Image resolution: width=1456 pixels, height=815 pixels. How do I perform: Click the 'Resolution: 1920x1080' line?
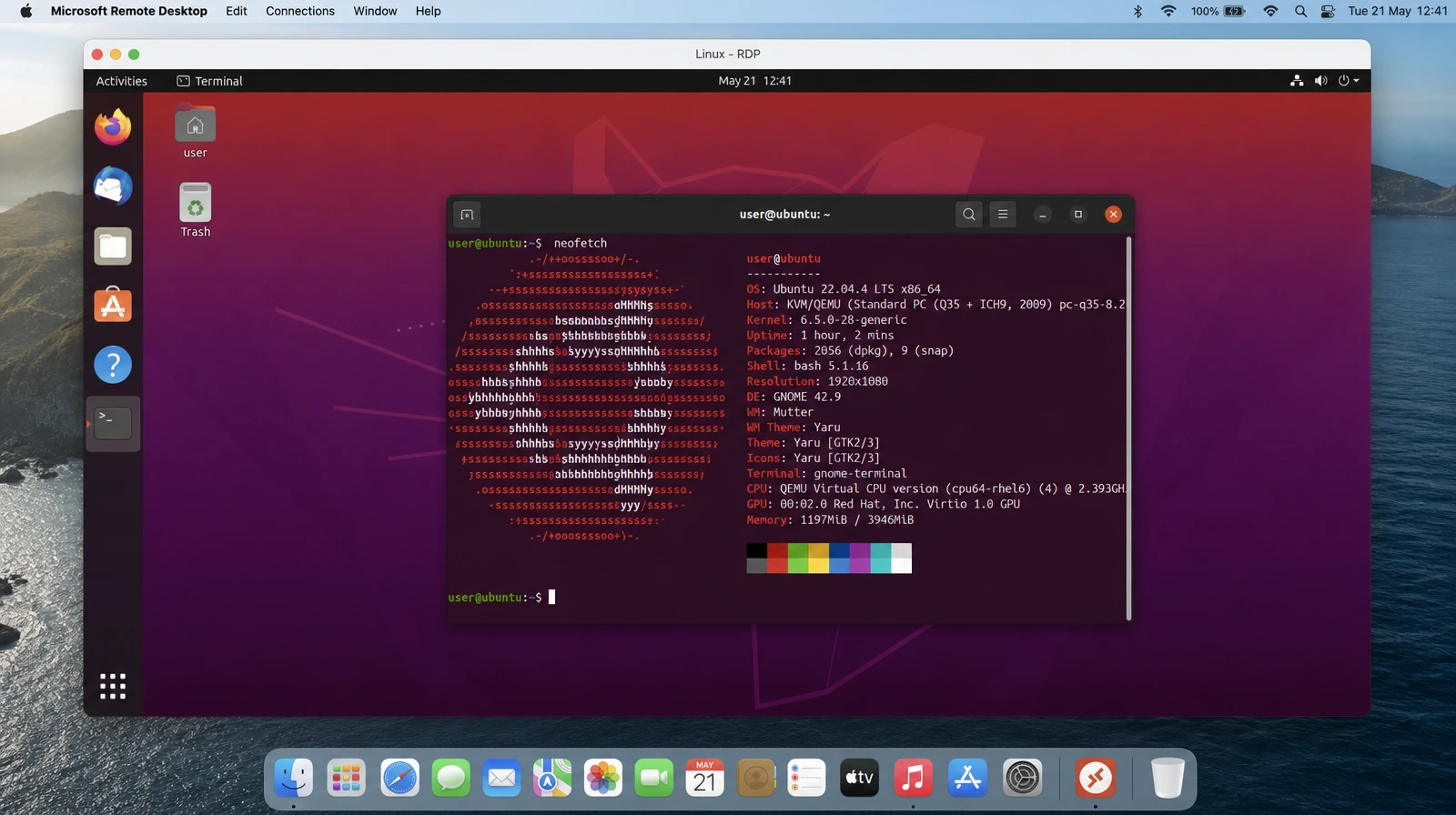817,382
